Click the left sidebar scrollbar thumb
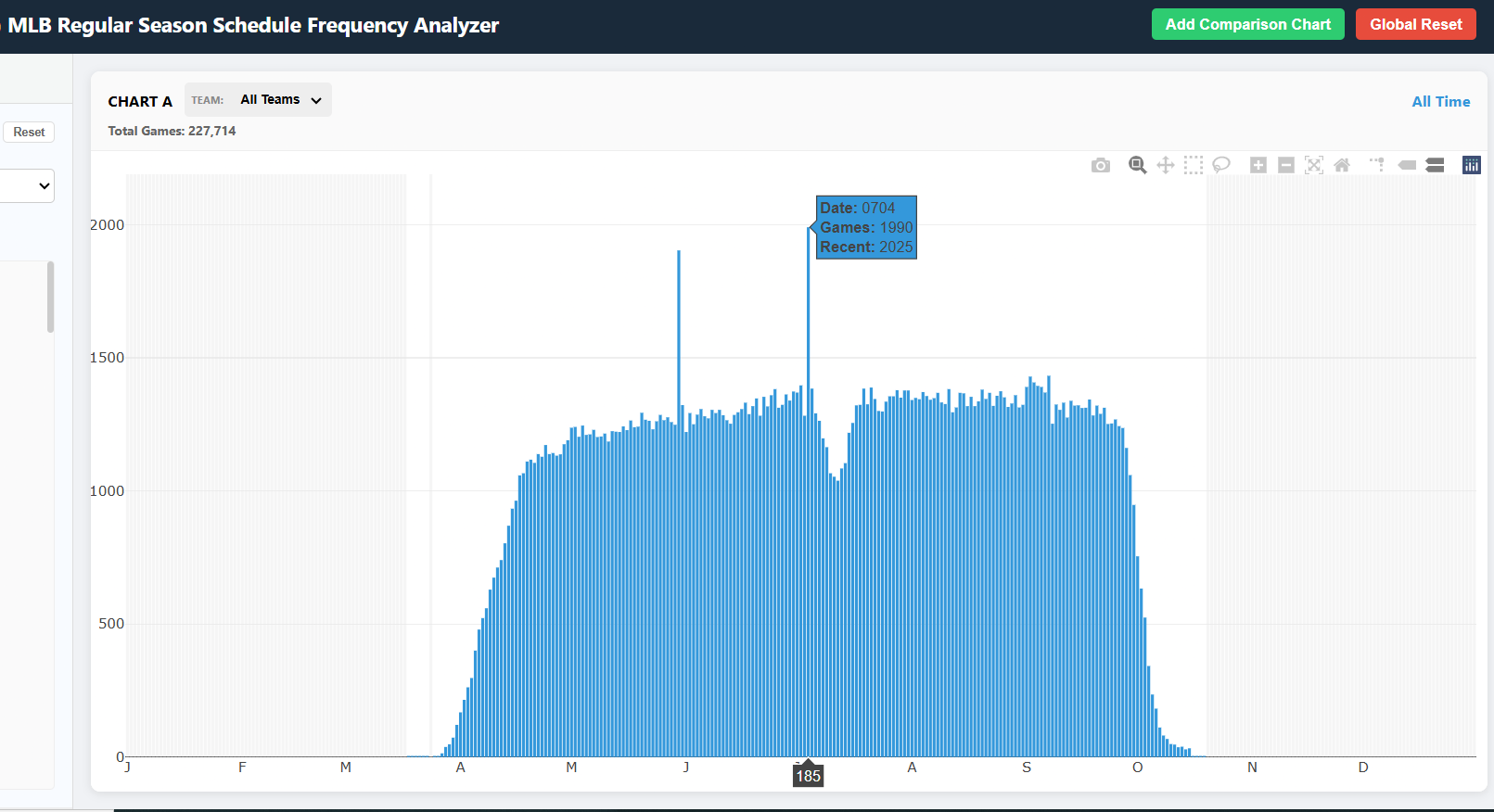This screenshot has height=812, width=1494. [50, 297]
